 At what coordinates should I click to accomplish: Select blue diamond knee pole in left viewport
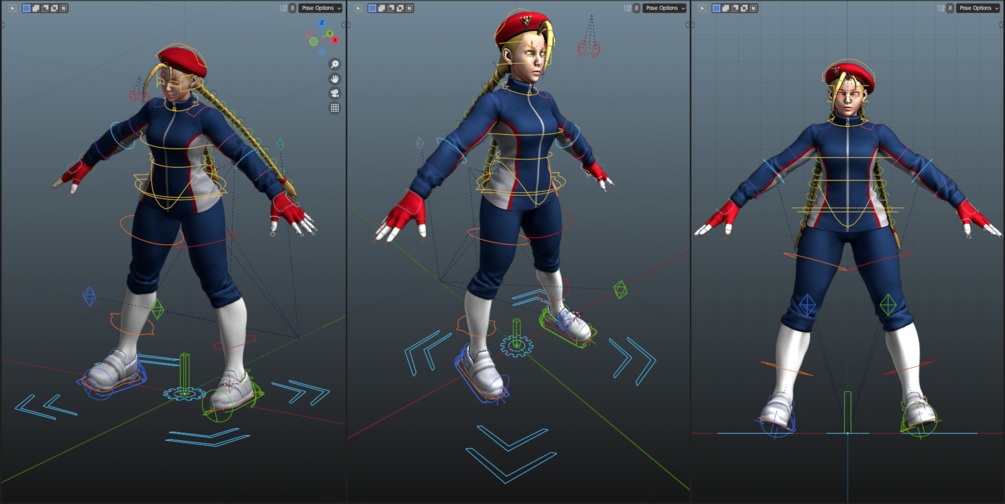tap(90, 297)
